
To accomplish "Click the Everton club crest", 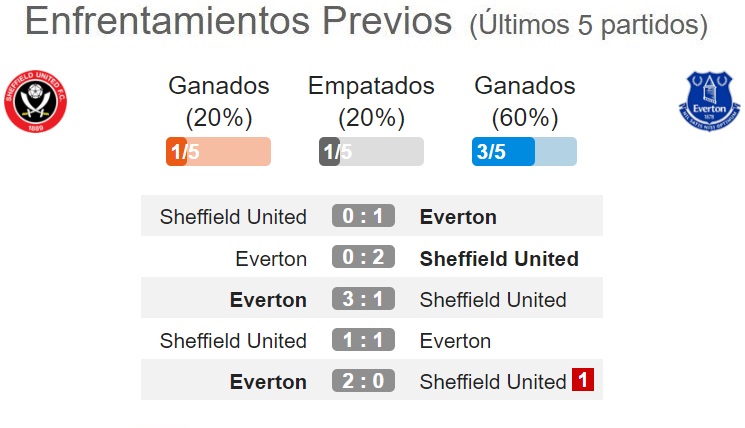I will pos(709,101).
